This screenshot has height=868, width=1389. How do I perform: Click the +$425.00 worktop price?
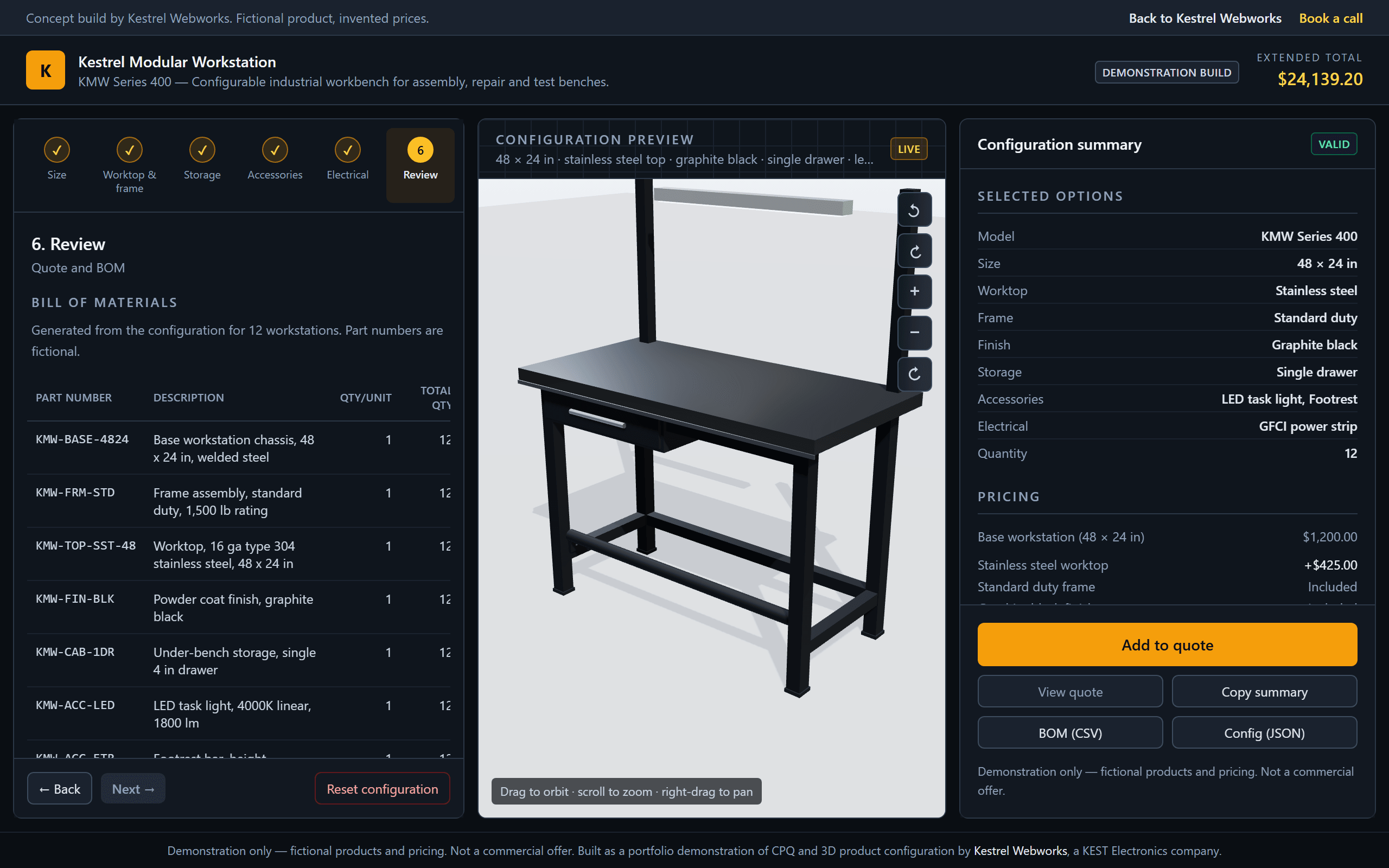coord(1330,565)
